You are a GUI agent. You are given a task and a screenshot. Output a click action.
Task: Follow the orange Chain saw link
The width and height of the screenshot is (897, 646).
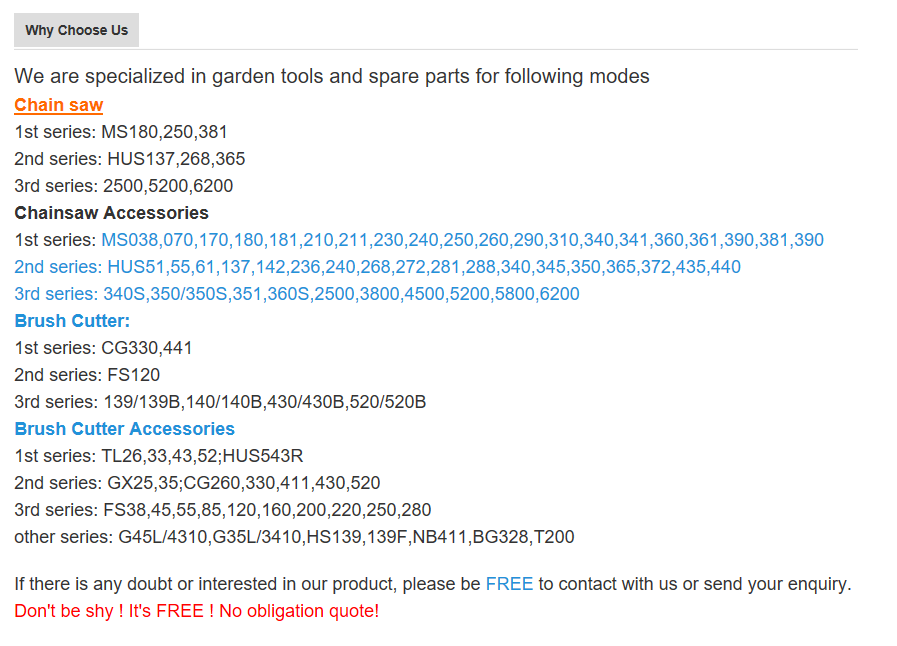tap(59, 105)
